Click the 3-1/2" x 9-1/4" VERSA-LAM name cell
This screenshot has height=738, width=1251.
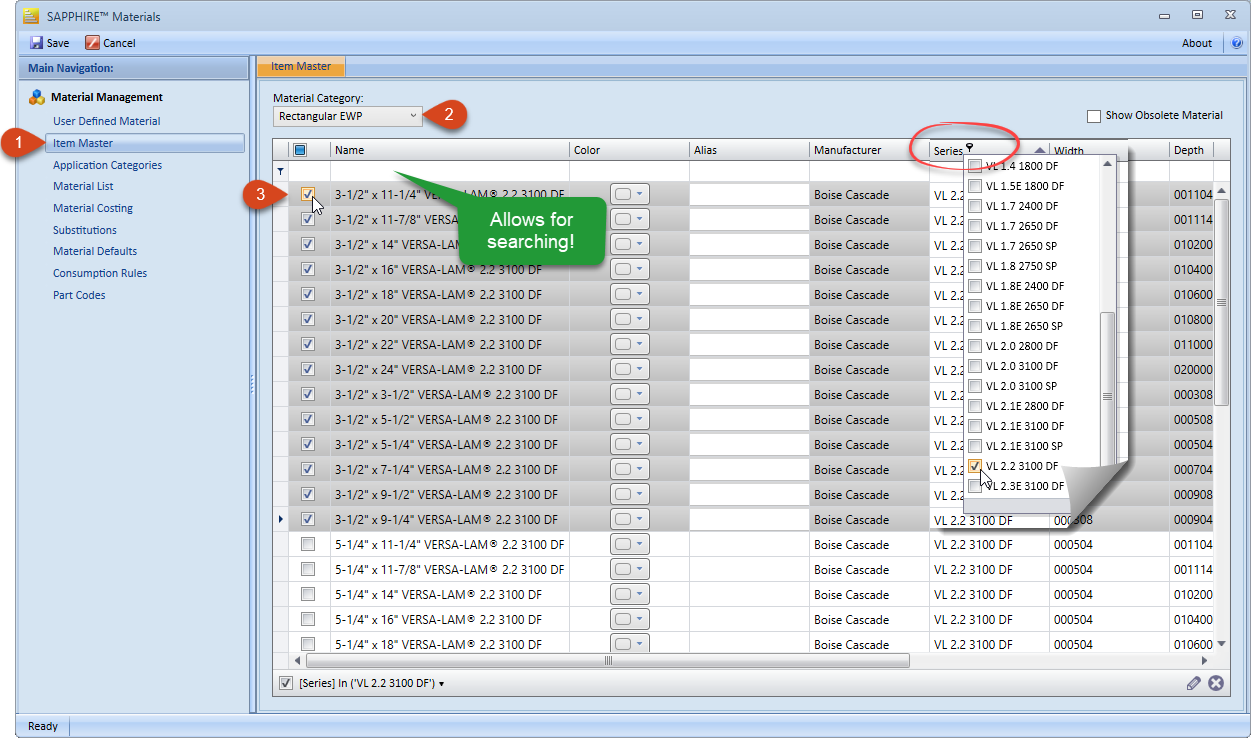pos(450,520)
